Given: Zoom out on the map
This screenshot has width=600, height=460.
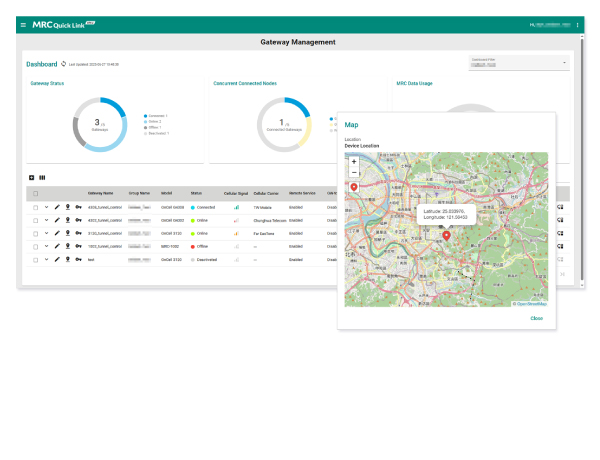Looking at the screenshot, I should pyautogui.click(x=354, y=172).
